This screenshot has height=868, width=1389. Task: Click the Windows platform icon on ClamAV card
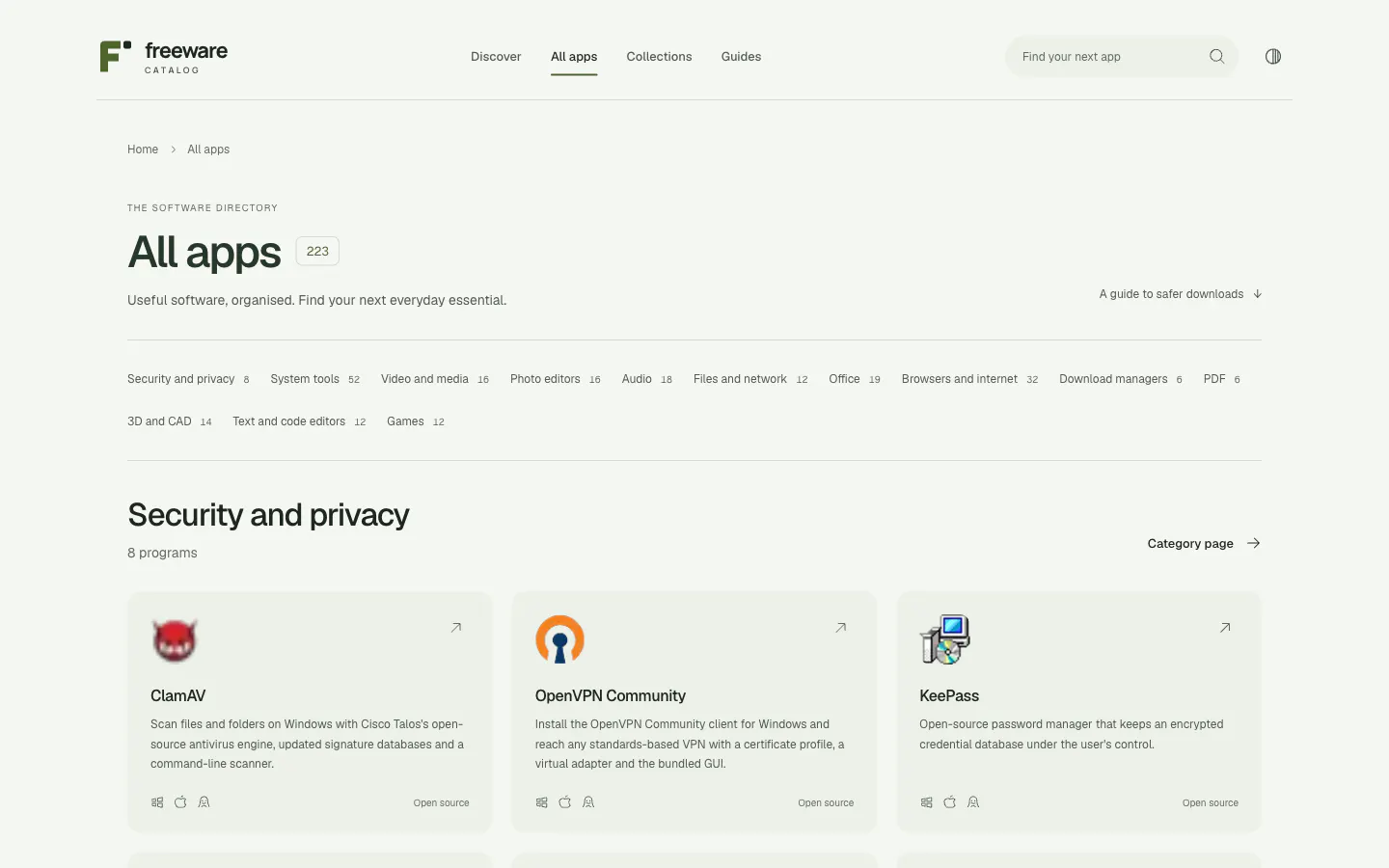pyautogui.click(x=157, y=802)
